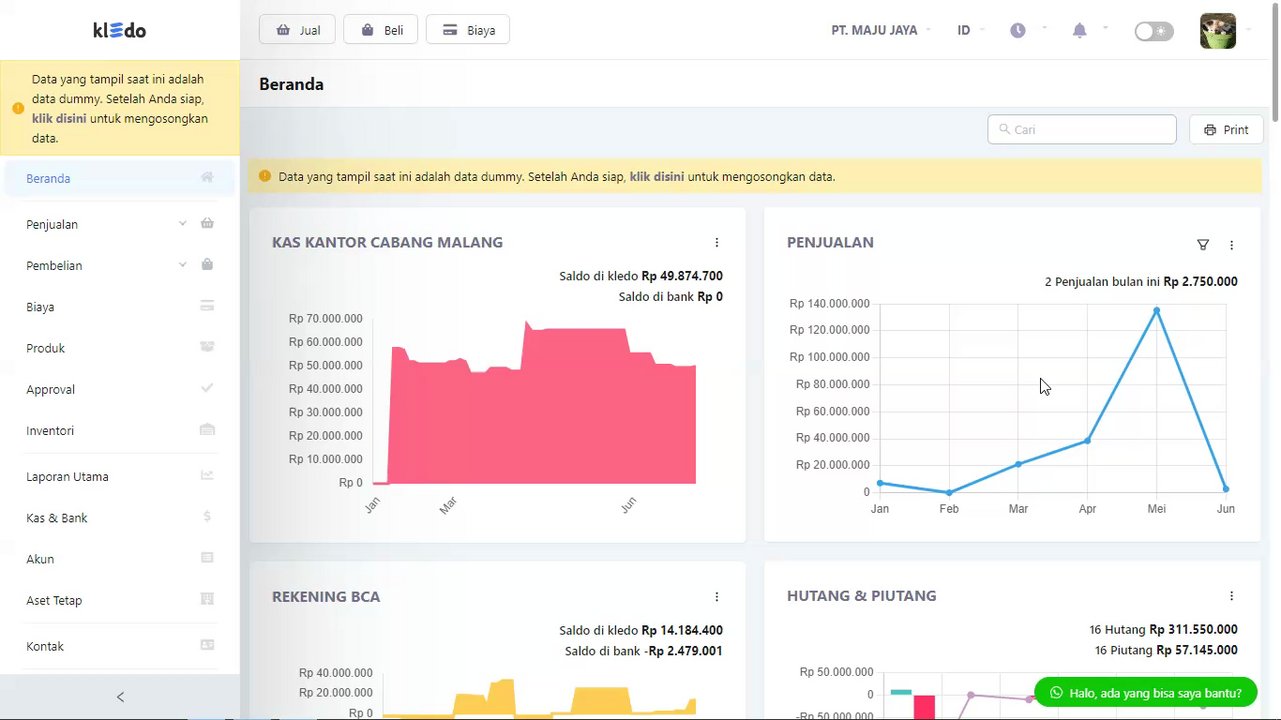Expand the Pembelian sidebar menu
1281x720 pixels.
(x=120, y=265)
